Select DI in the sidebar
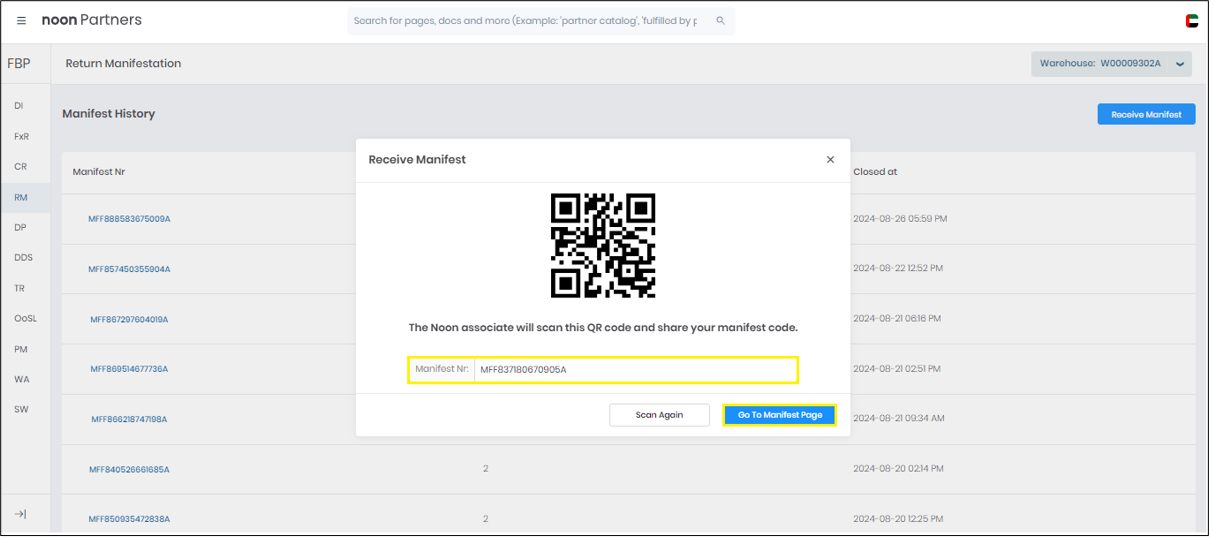The height and width of the screenshot is (540, 1213). 19,106
